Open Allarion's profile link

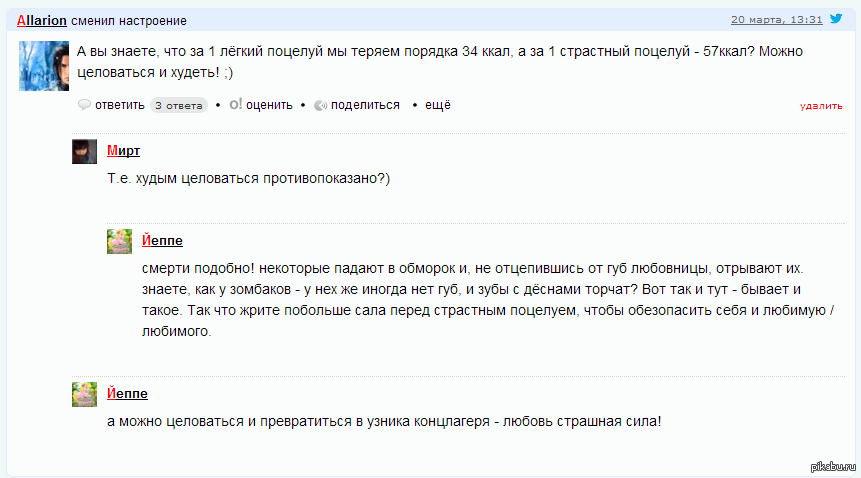pos(42,21)
